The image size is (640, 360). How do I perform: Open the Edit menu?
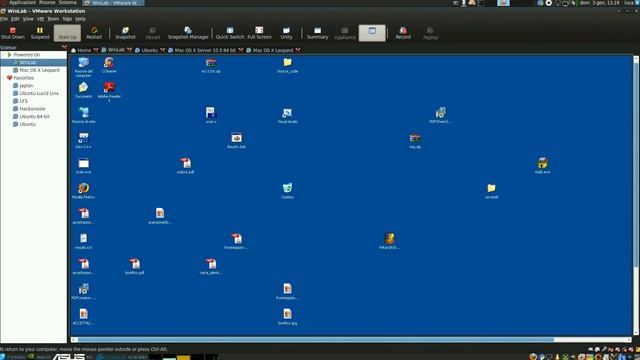pos(15,19)
